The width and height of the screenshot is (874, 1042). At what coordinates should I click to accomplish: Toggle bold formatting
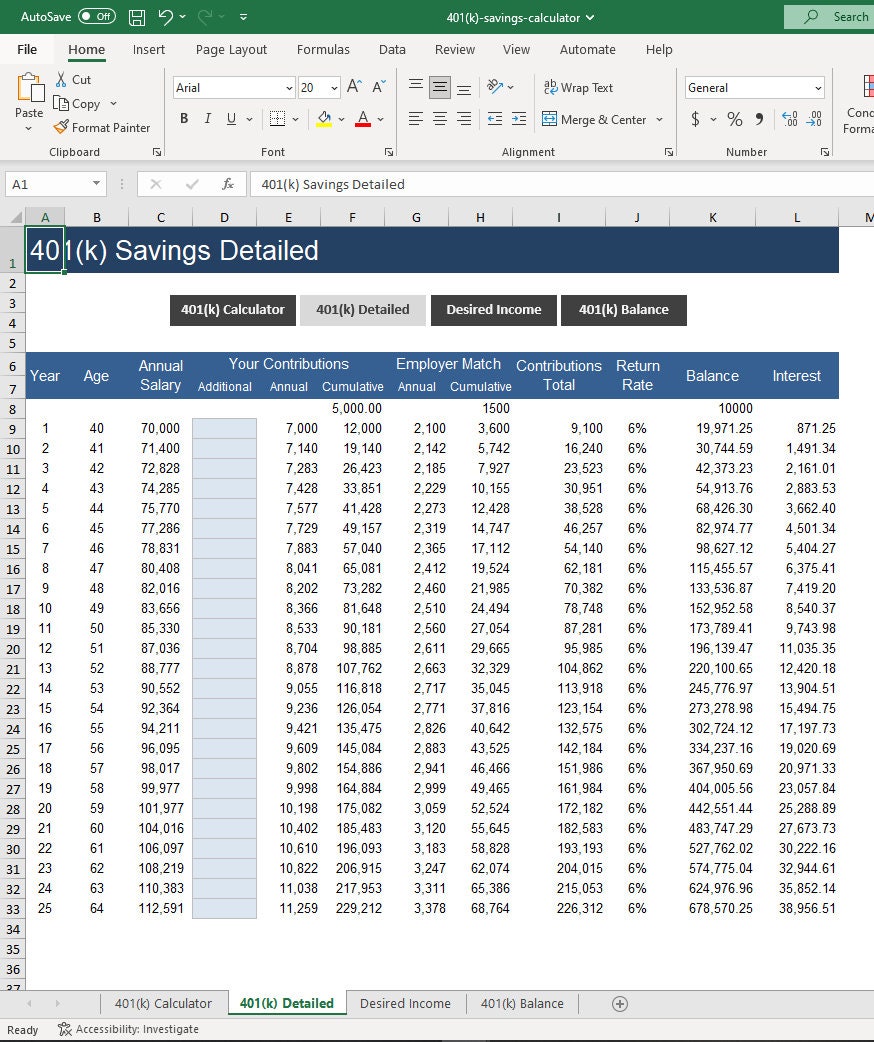pyautogui.click(x=184, y=118)
